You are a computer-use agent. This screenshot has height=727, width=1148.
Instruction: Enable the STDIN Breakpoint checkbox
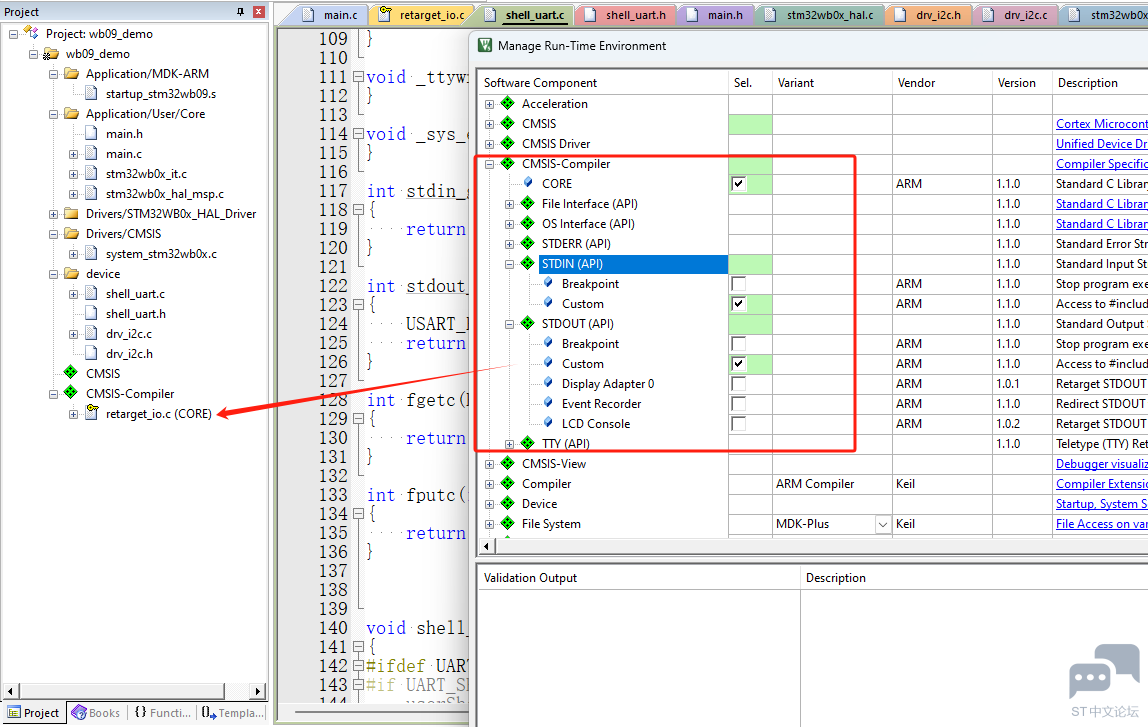click(x=739, y=283)
